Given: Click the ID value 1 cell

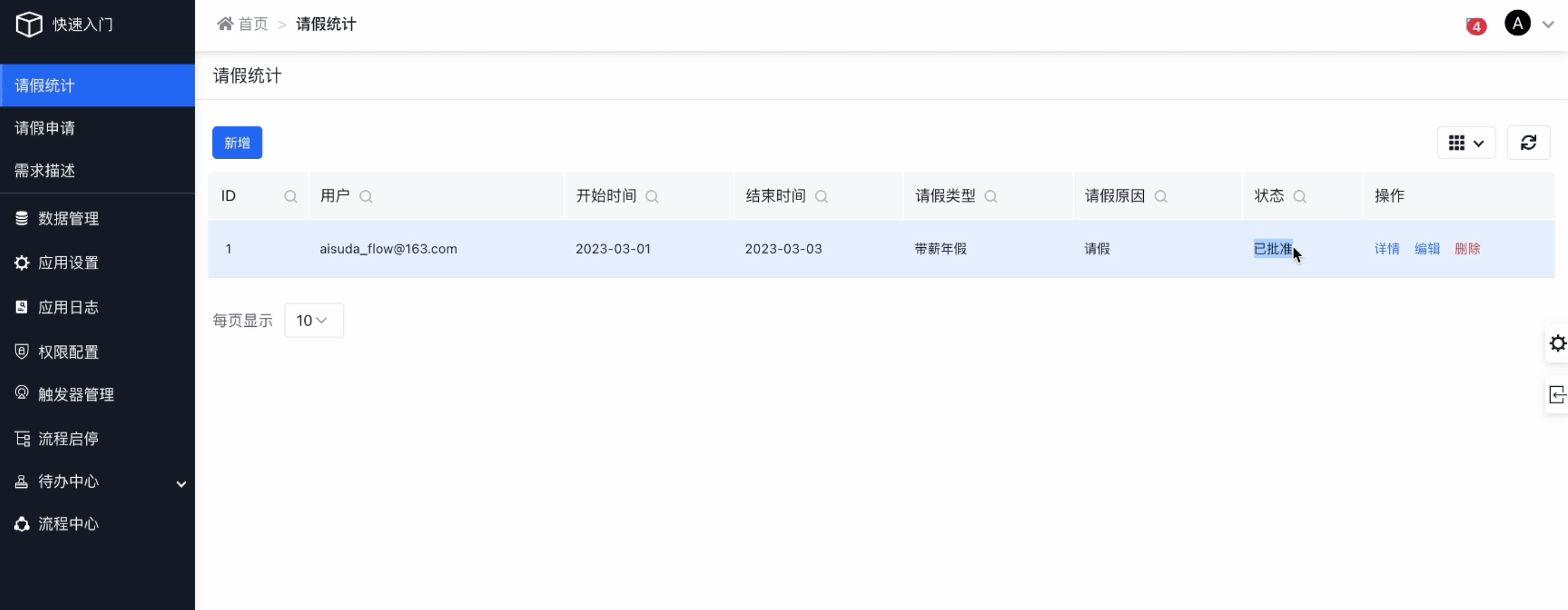Looking at the screenshot, I should pyautogui.click(x=228, y=248).
